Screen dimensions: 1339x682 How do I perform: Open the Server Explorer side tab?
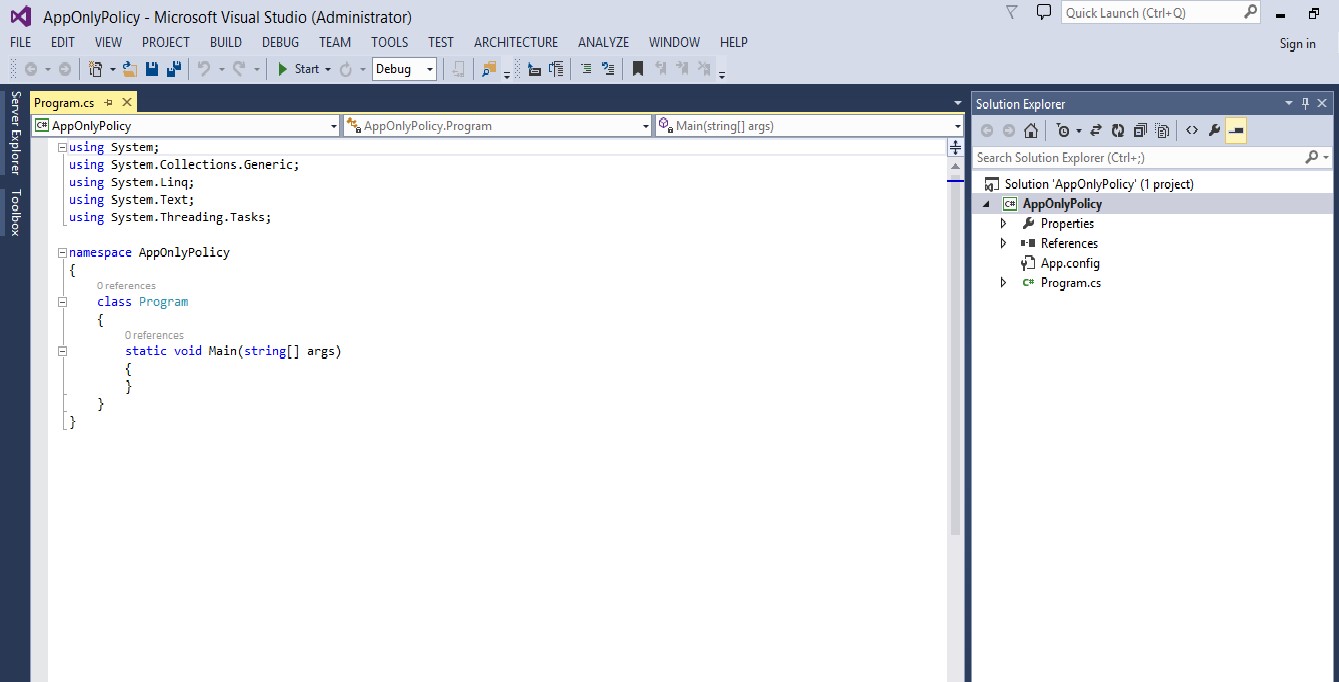pos(14,132)
